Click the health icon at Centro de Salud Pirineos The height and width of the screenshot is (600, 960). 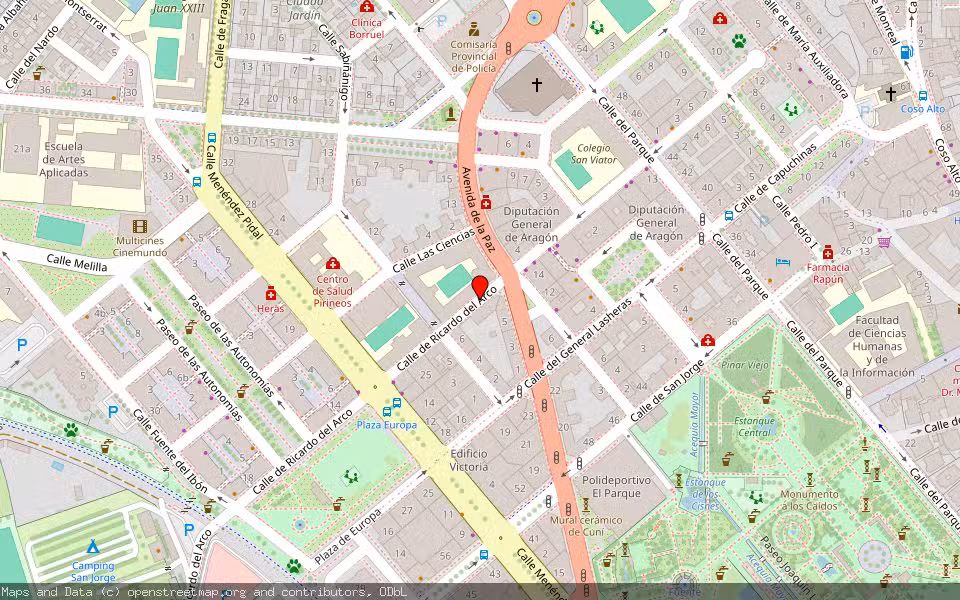tap(332, 264)
